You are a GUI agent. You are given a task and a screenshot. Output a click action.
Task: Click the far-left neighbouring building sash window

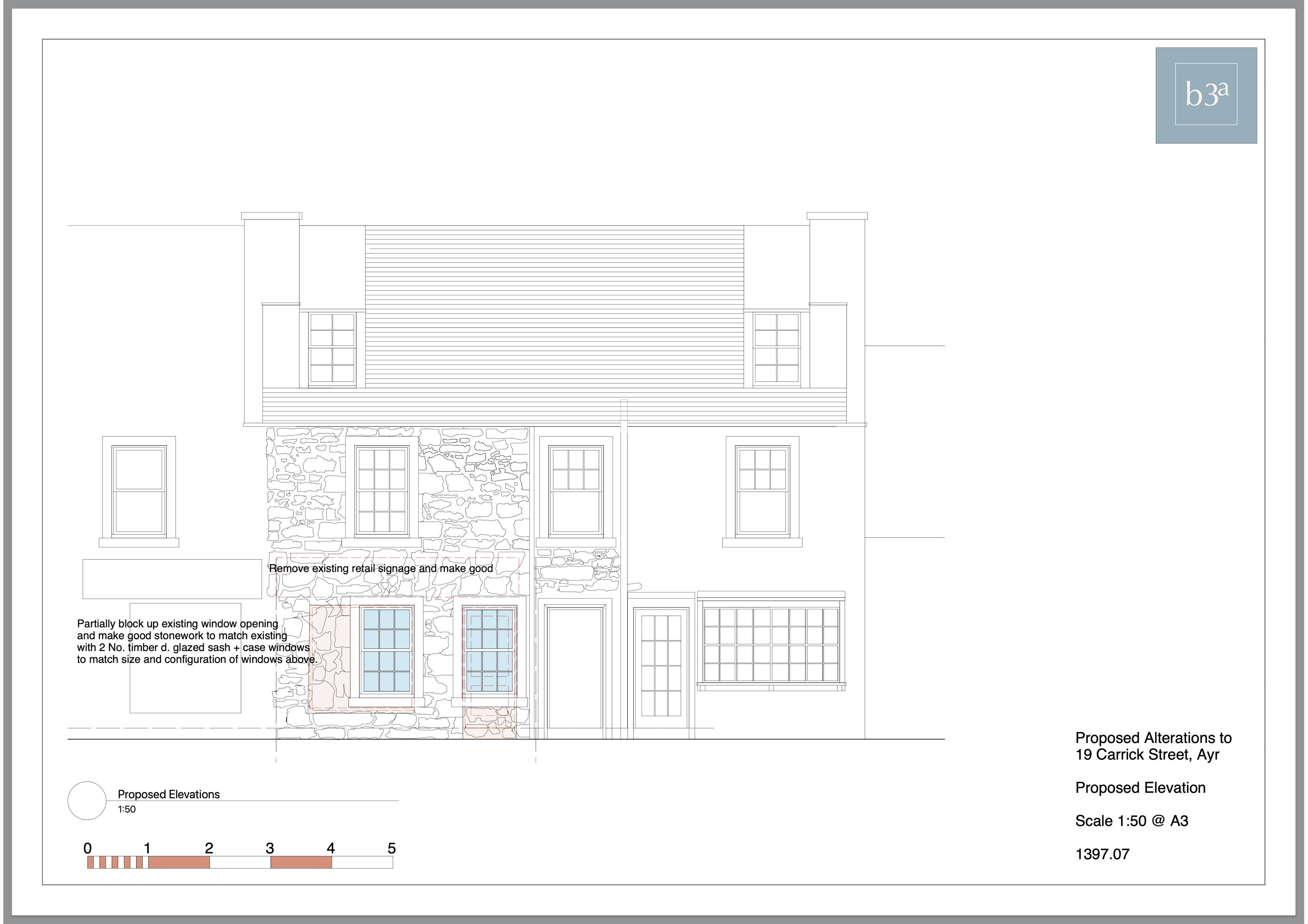point(139,492)
